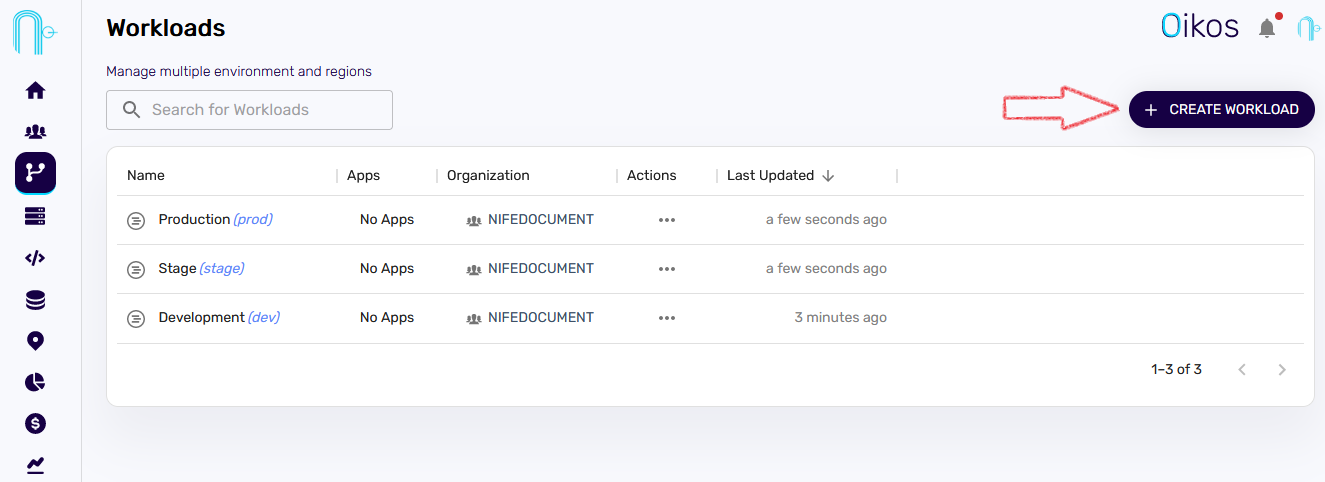Open the Home icon in sidebar
This screenshot has width=1325, height=482.
click(35, 91)
